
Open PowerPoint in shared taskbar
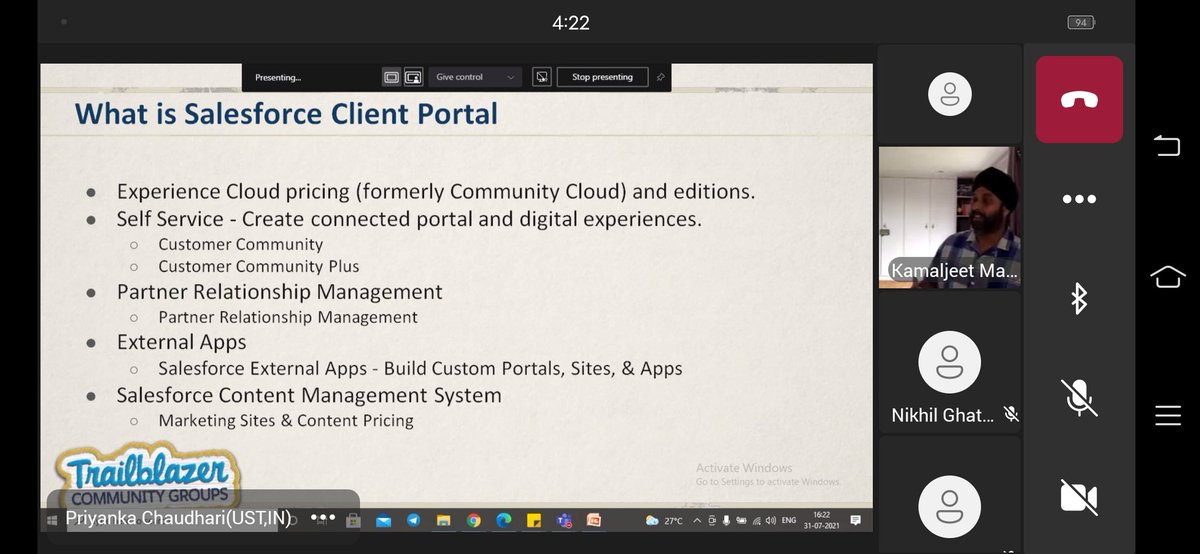click(593, 520)
